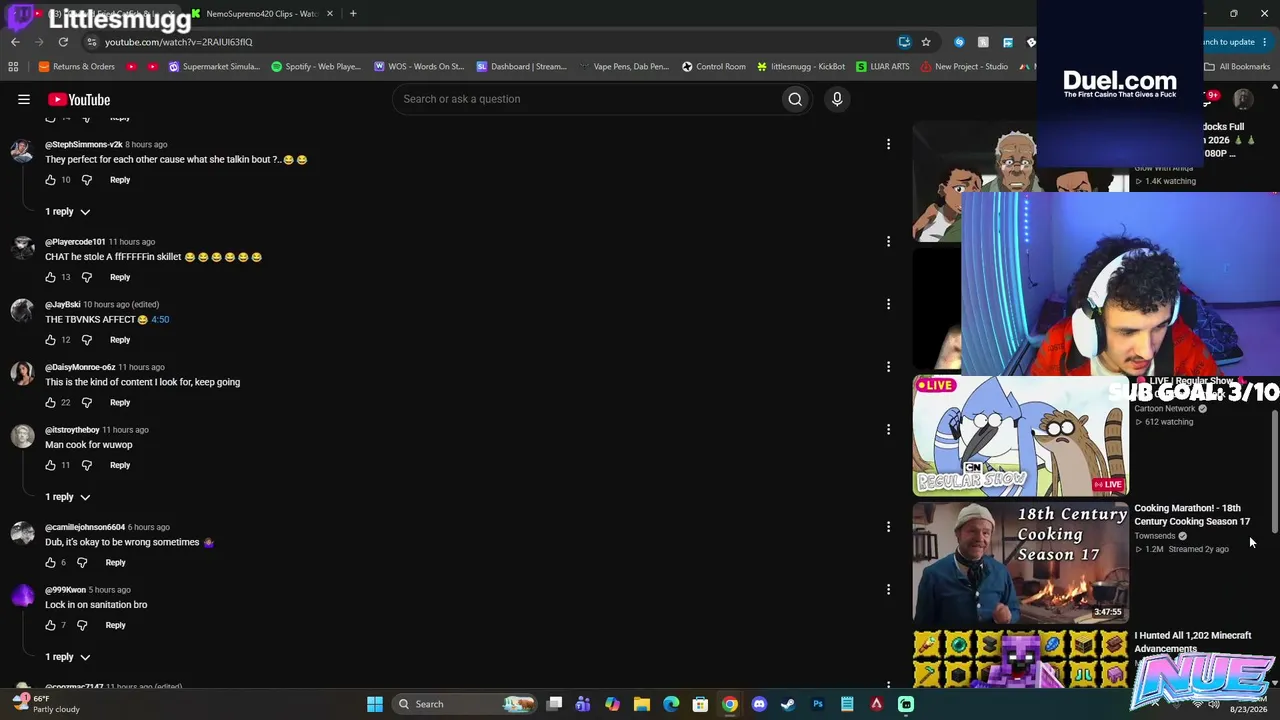The height and width of the screenshot is (720, 1280).
Task: Go back with the browser back arrow
Action: coord(15,42)
